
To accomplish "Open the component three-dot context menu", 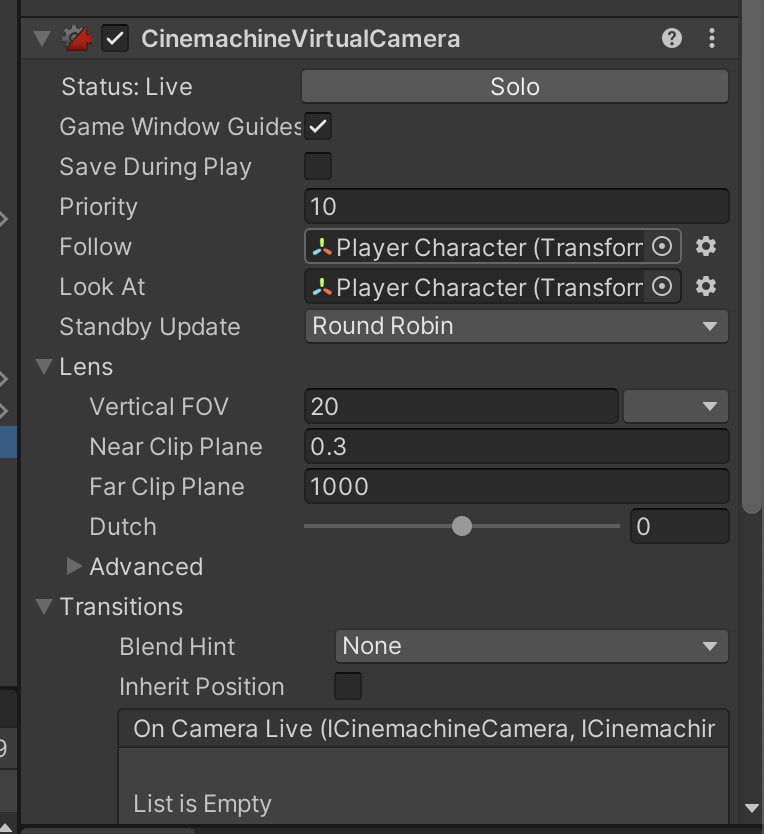I will tap(712, 38).
